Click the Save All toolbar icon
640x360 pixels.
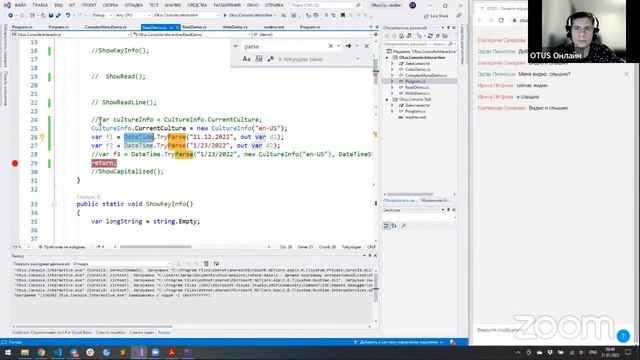[58, 15]
